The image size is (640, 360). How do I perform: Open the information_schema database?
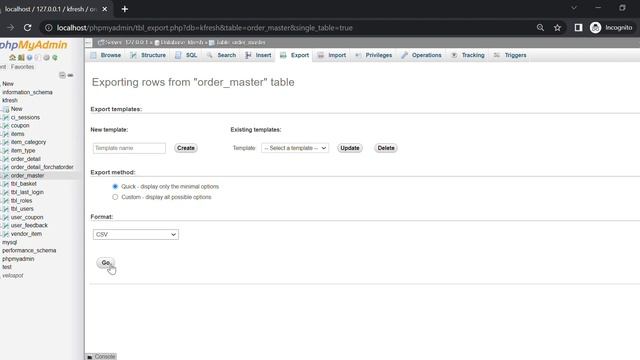[x=27, y=92]
